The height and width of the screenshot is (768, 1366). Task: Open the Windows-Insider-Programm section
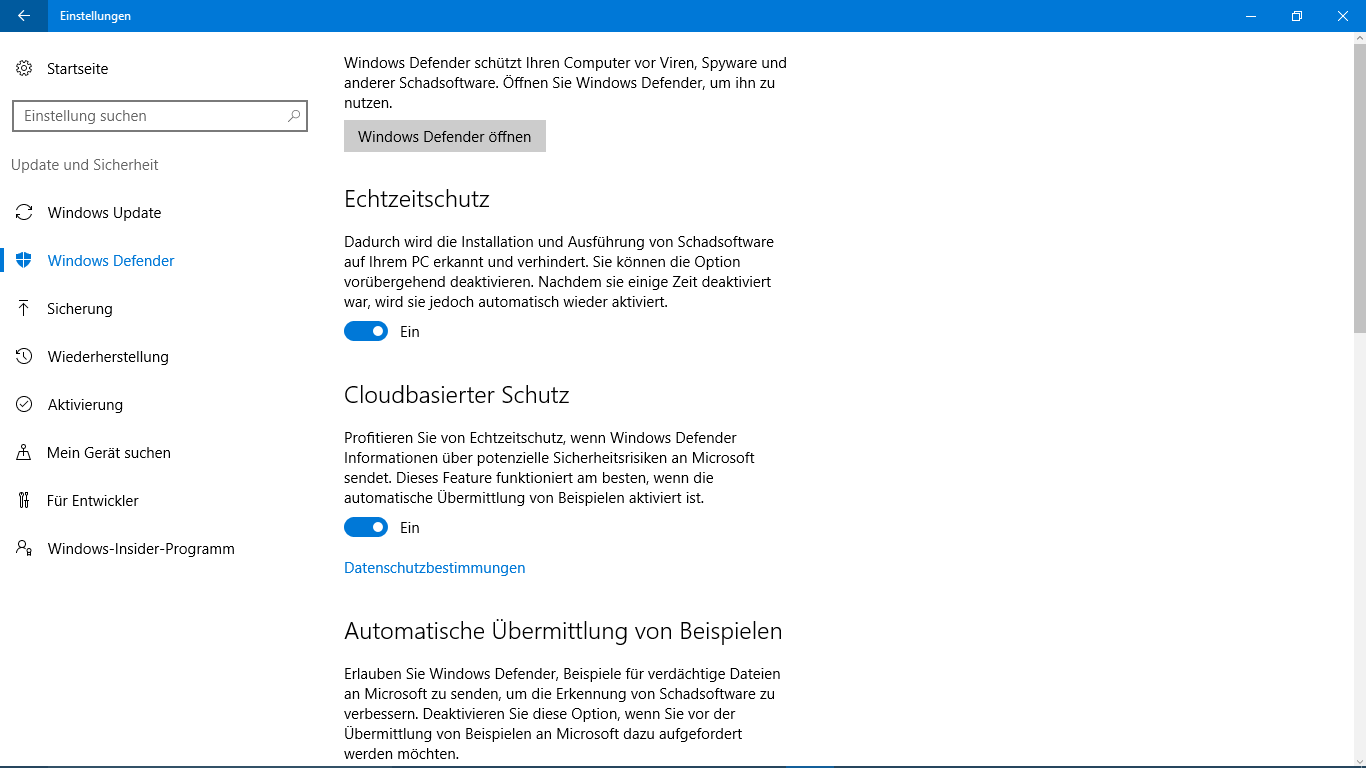[141, 549]
